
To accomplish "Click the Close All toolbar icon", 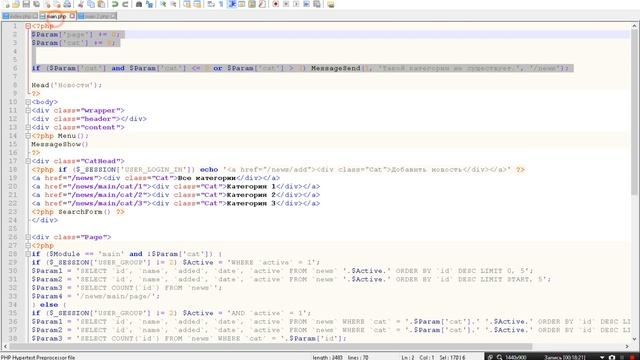I will (x=57, y=4).
